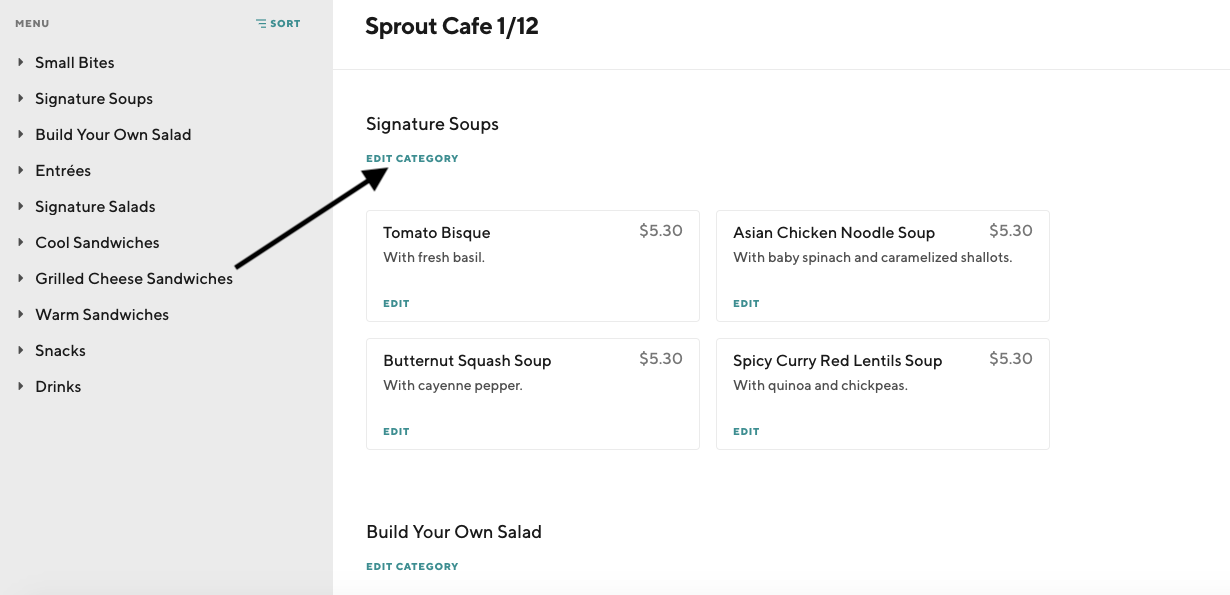Select Grilled Cheese Sandwiches menu item
The width and height of the screenshot is (1230, 595).
click(x=134, y=279)
